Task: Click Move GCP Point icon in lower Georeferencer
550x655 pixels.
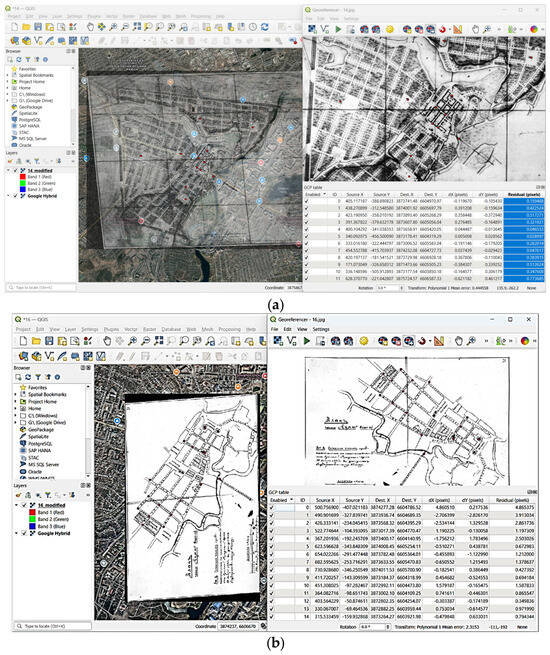Action: point(409,341)
